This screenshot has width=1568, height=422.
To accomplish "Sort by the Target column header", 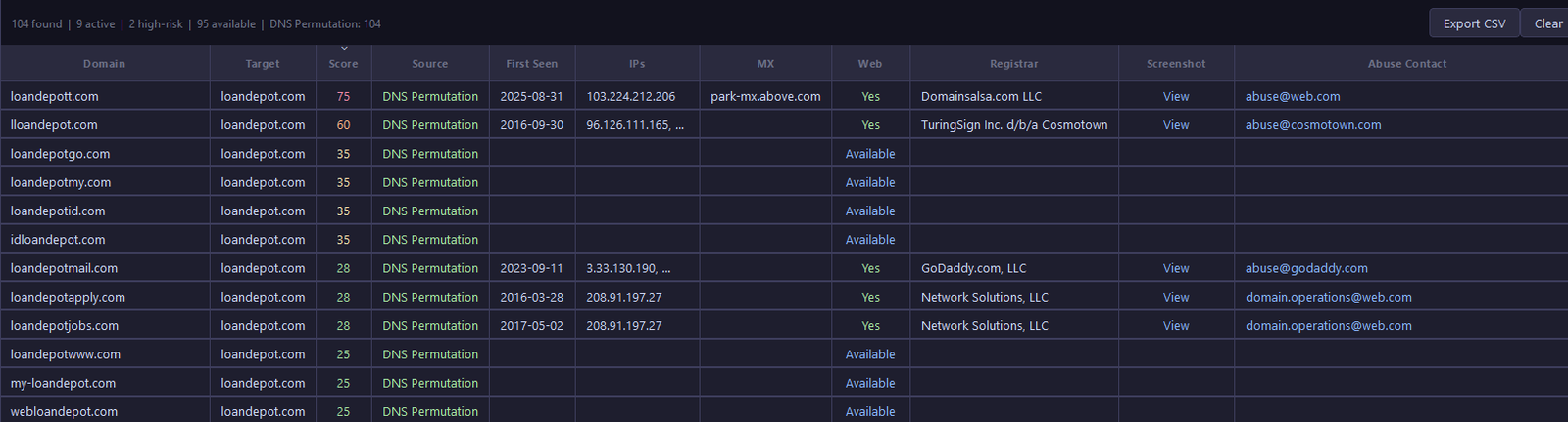I will 263,63.
